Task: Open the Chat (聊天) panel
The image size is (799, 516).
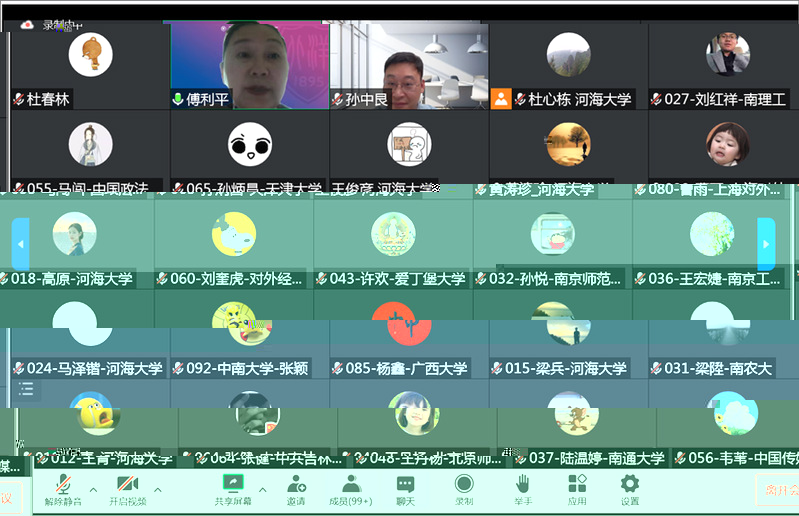Action: tap(405, 487)
